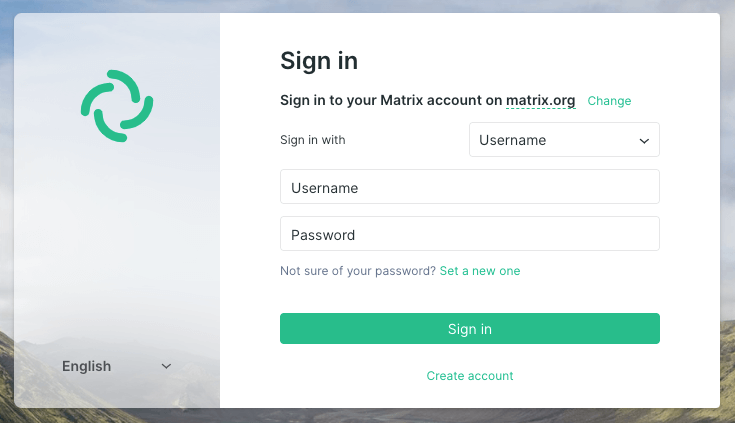
Task: Click the chevron next to English
Action: coord(166,366)
